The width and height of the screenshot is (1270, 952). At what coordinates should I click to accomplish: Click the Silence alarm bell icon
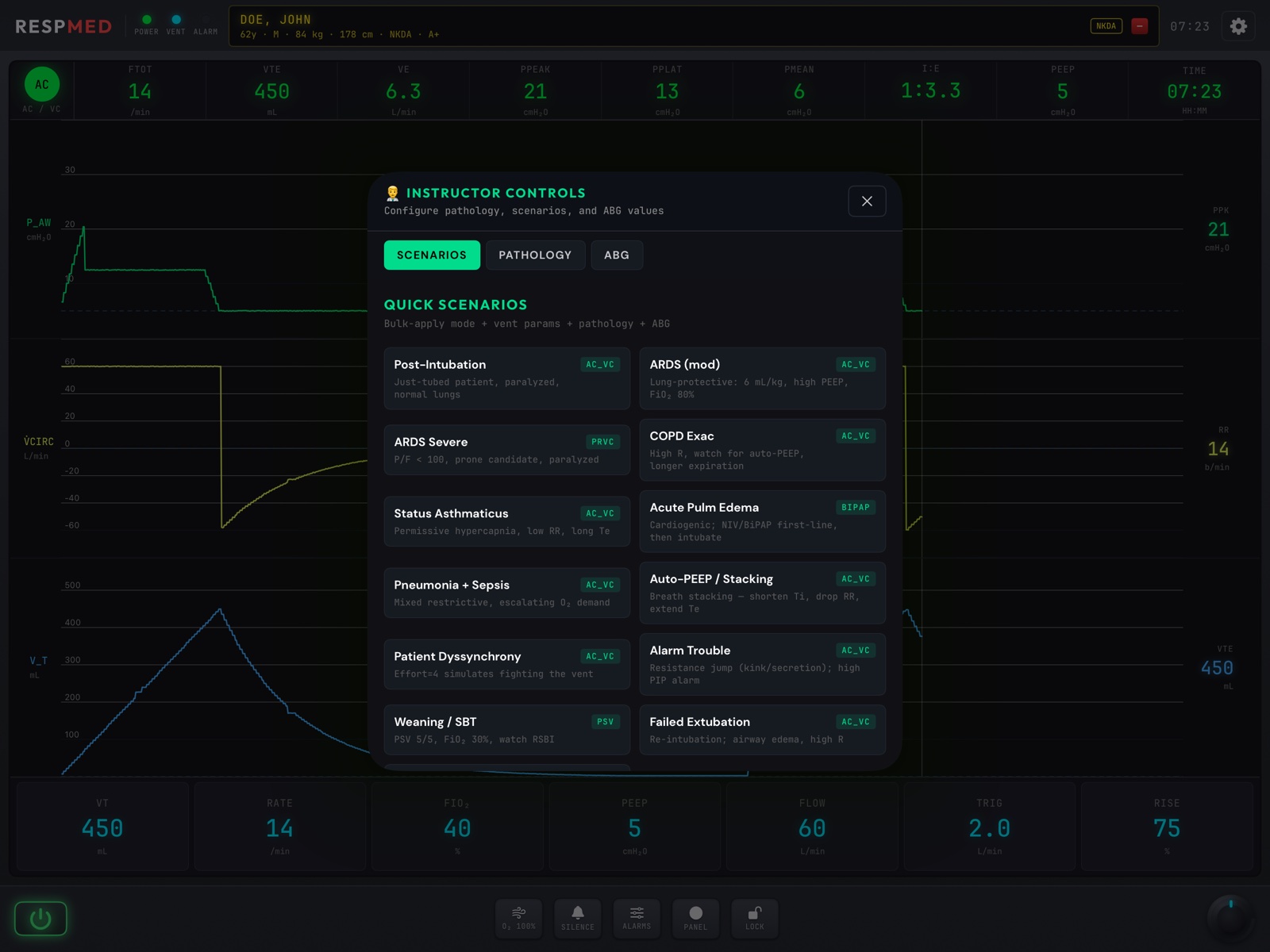point(577,919)
